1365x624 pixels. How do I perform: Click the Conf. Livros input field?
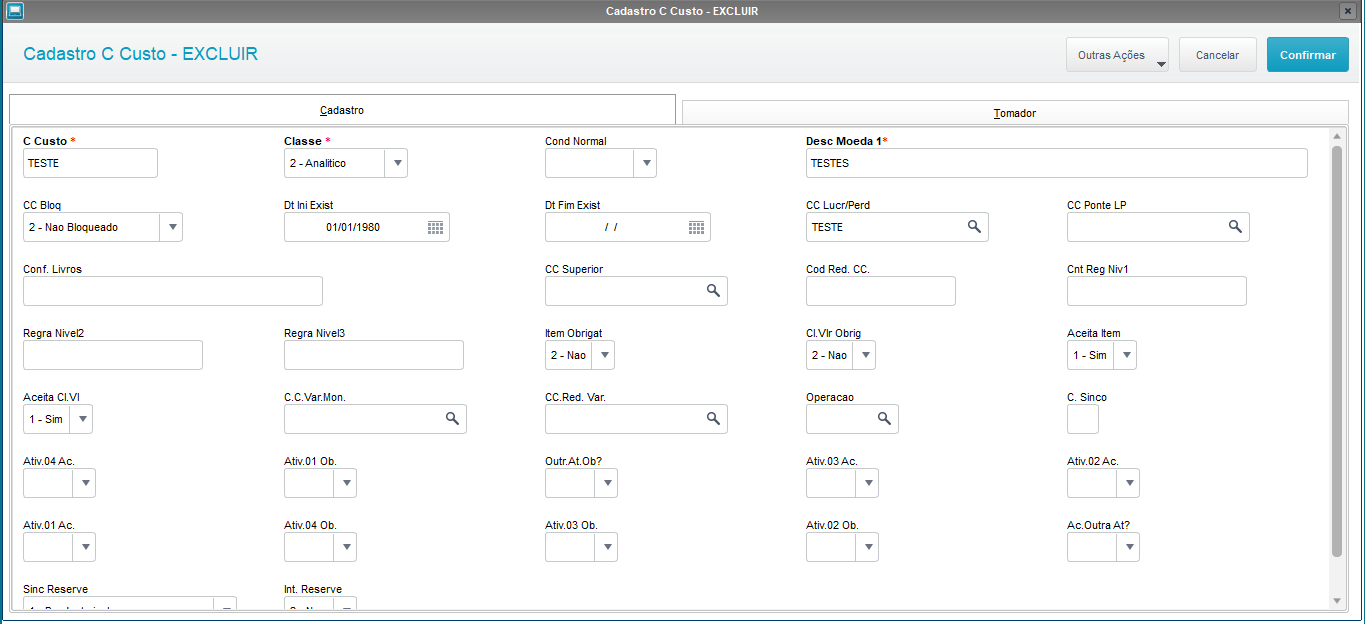173,291
